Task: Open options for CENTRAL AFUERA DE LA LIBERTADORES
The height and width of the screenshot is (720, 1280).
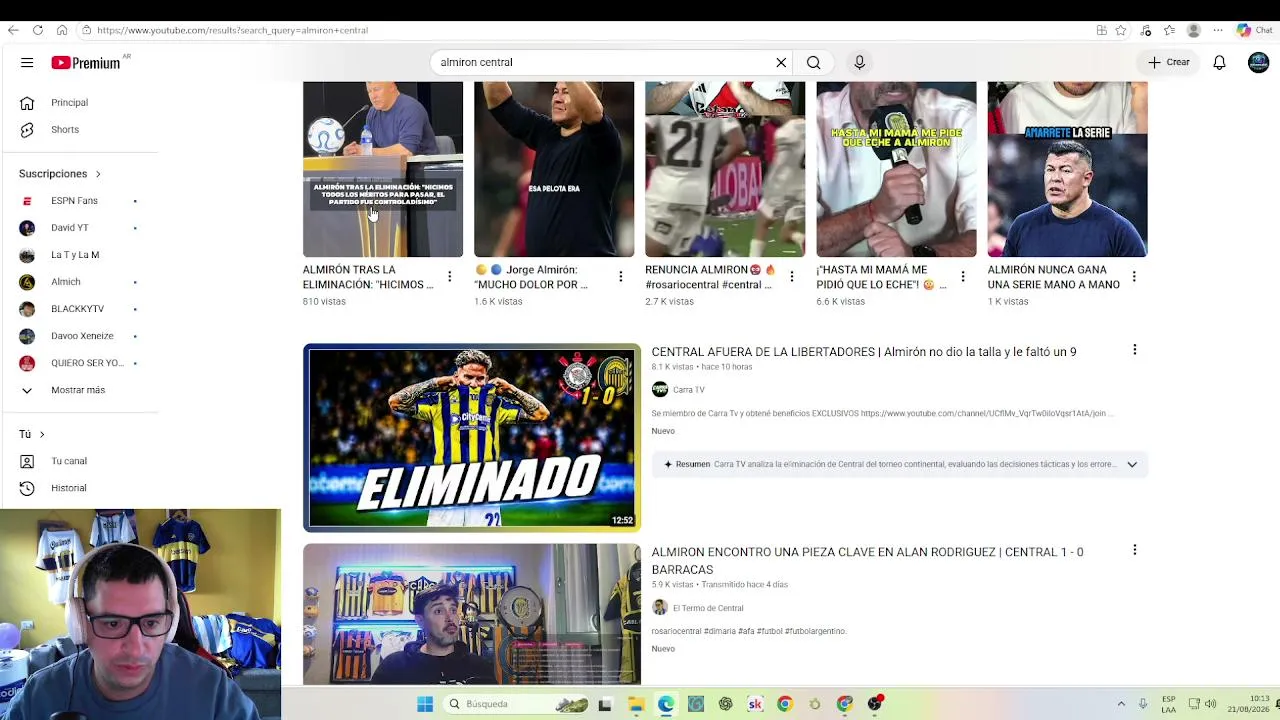Action: click(1135, 350)
